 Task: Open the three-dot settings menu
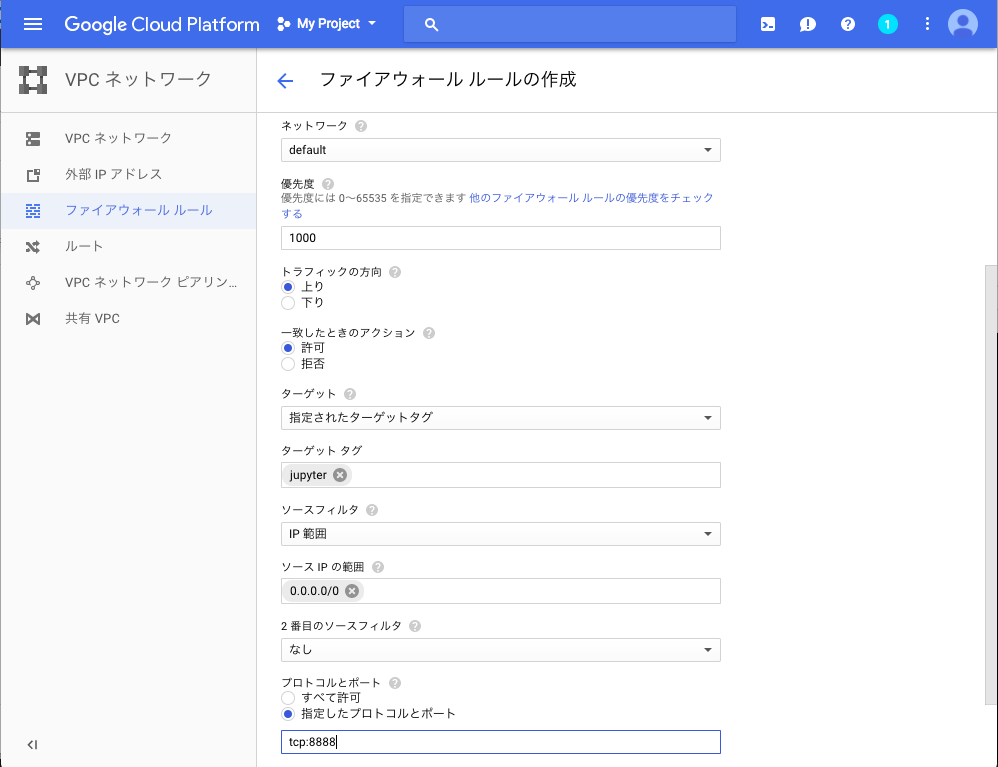pos(927,24)
